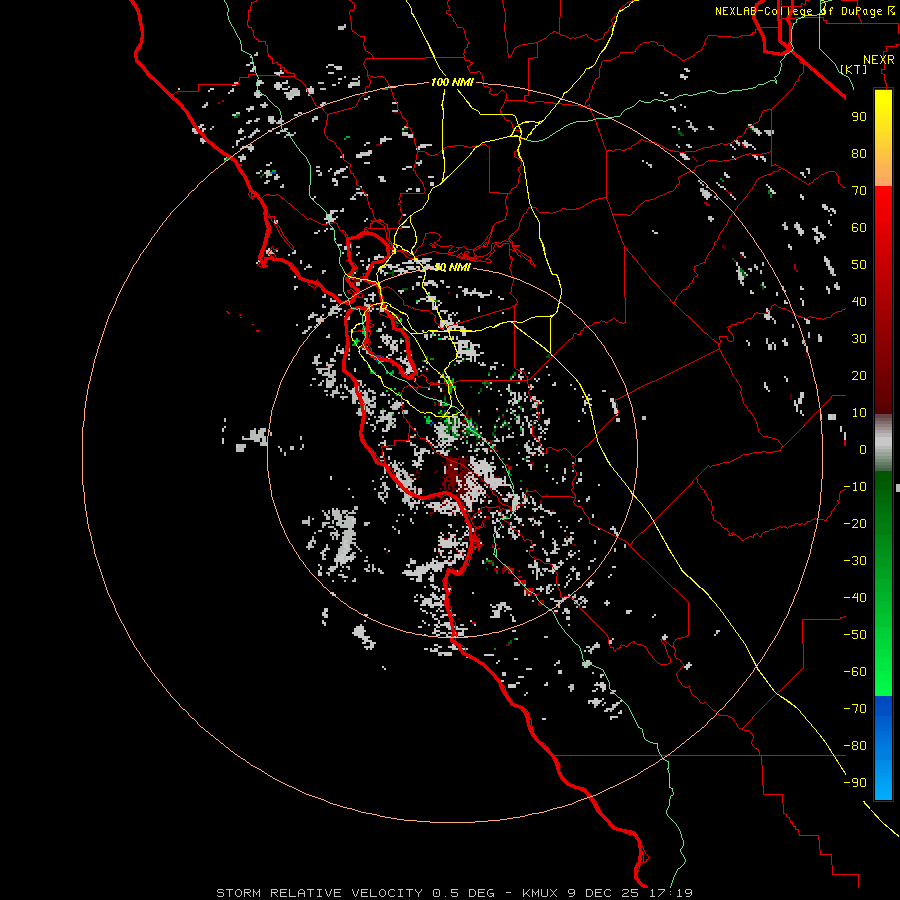Click the 50 NMI range ring label
Screen dimensions: 900x900
coord(452,267)
